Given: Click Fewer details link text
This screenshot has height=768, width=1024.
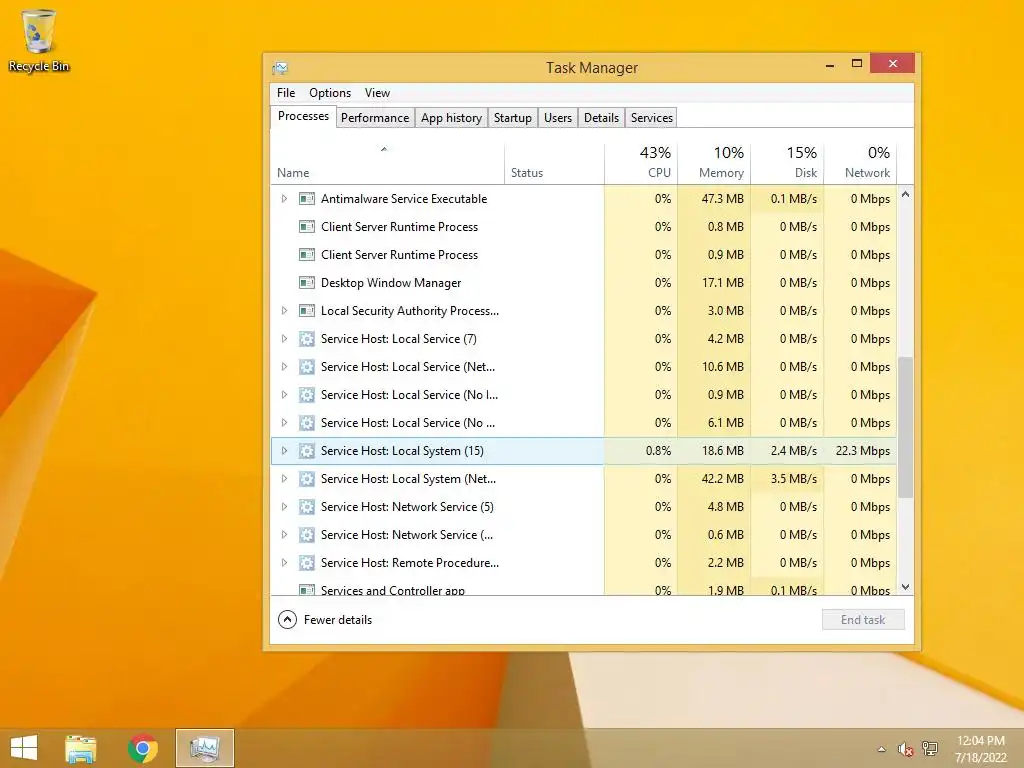Looking at the screenshot, I should pyautogui.click(x=338, y=620).
